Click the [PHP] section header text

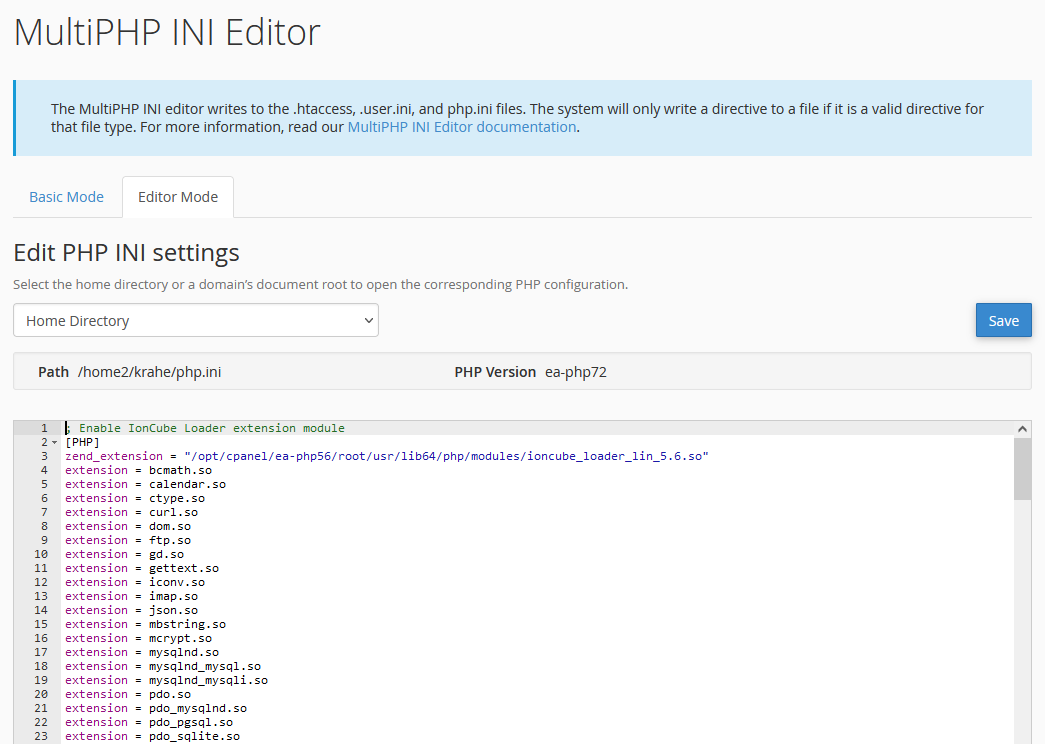82,442
